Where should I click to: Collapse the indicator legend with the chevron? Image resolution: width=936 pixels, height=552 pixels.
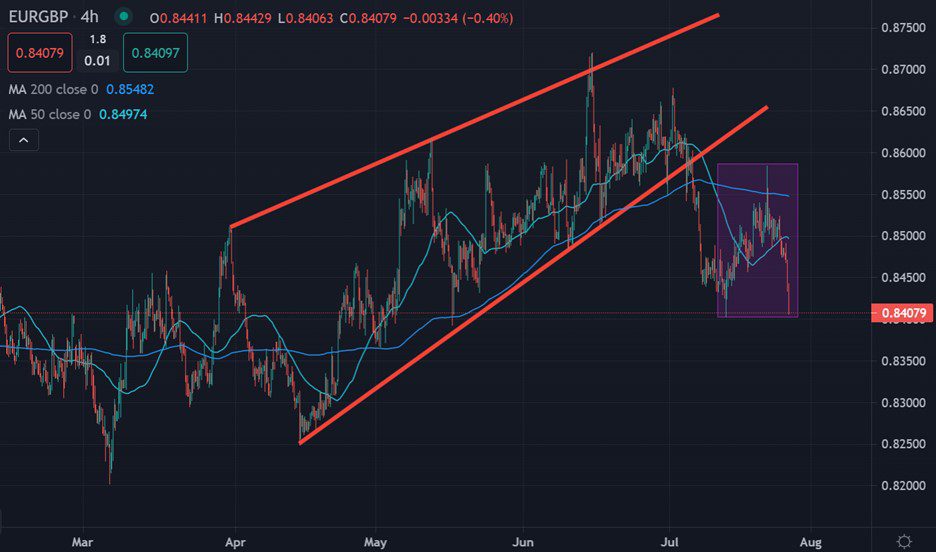[x=24, y=140]
